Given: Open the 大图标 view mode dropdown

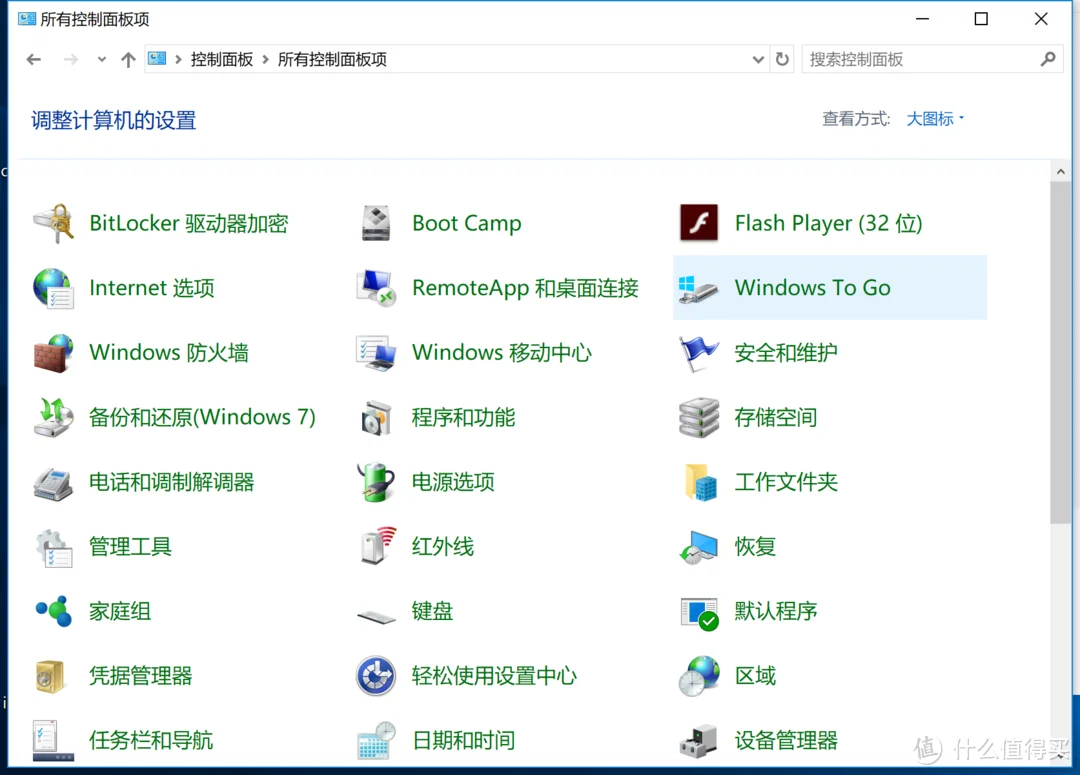Looking at the screenshot, I should coord(935,119).
